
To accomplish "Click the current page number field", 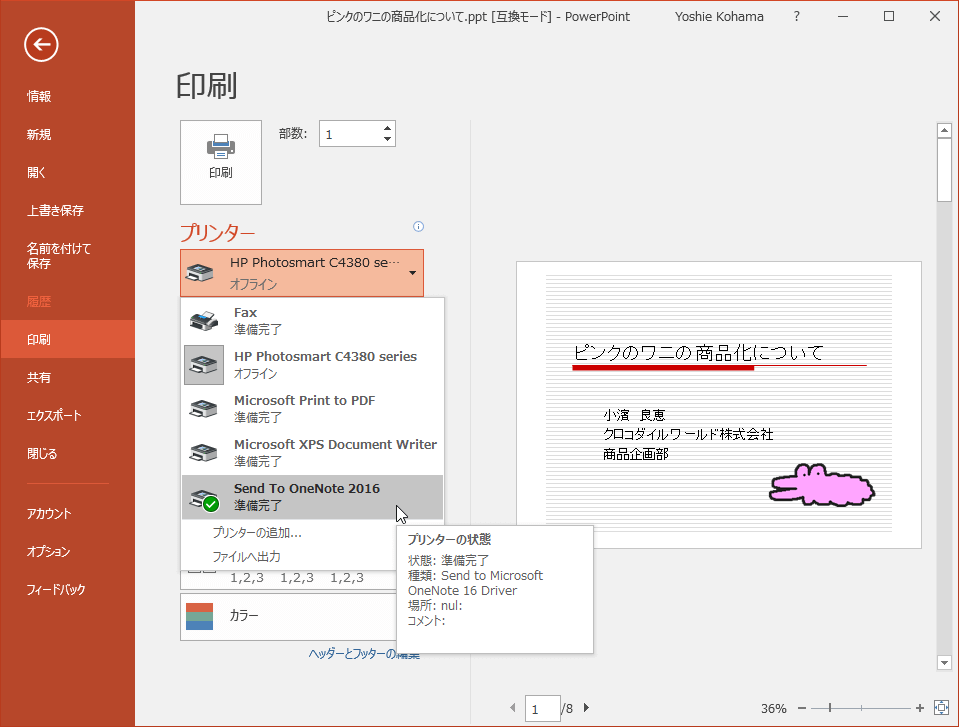I will click(542, 709).
